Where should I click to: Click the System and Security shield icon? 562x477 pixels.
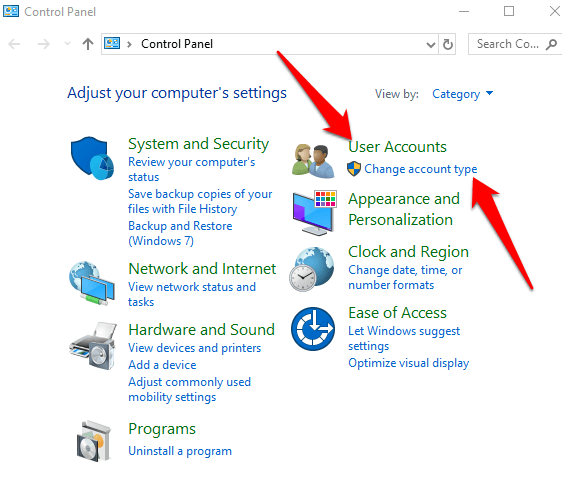(92, 158)
